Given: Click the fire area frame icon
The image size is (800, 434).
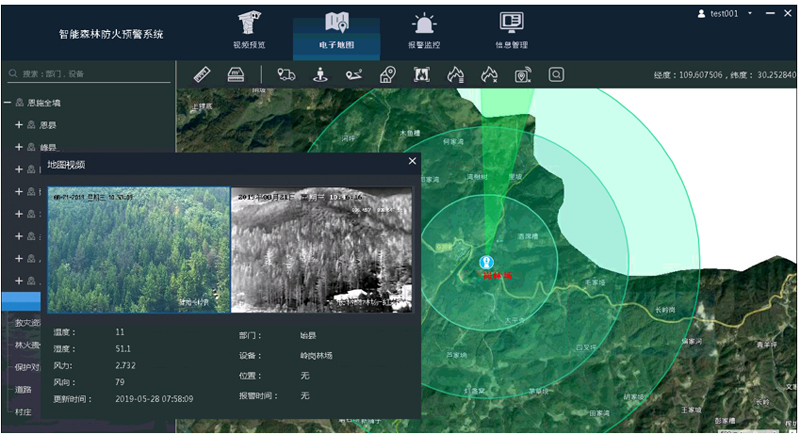Looking at the screenshot, I should (421, 74).
